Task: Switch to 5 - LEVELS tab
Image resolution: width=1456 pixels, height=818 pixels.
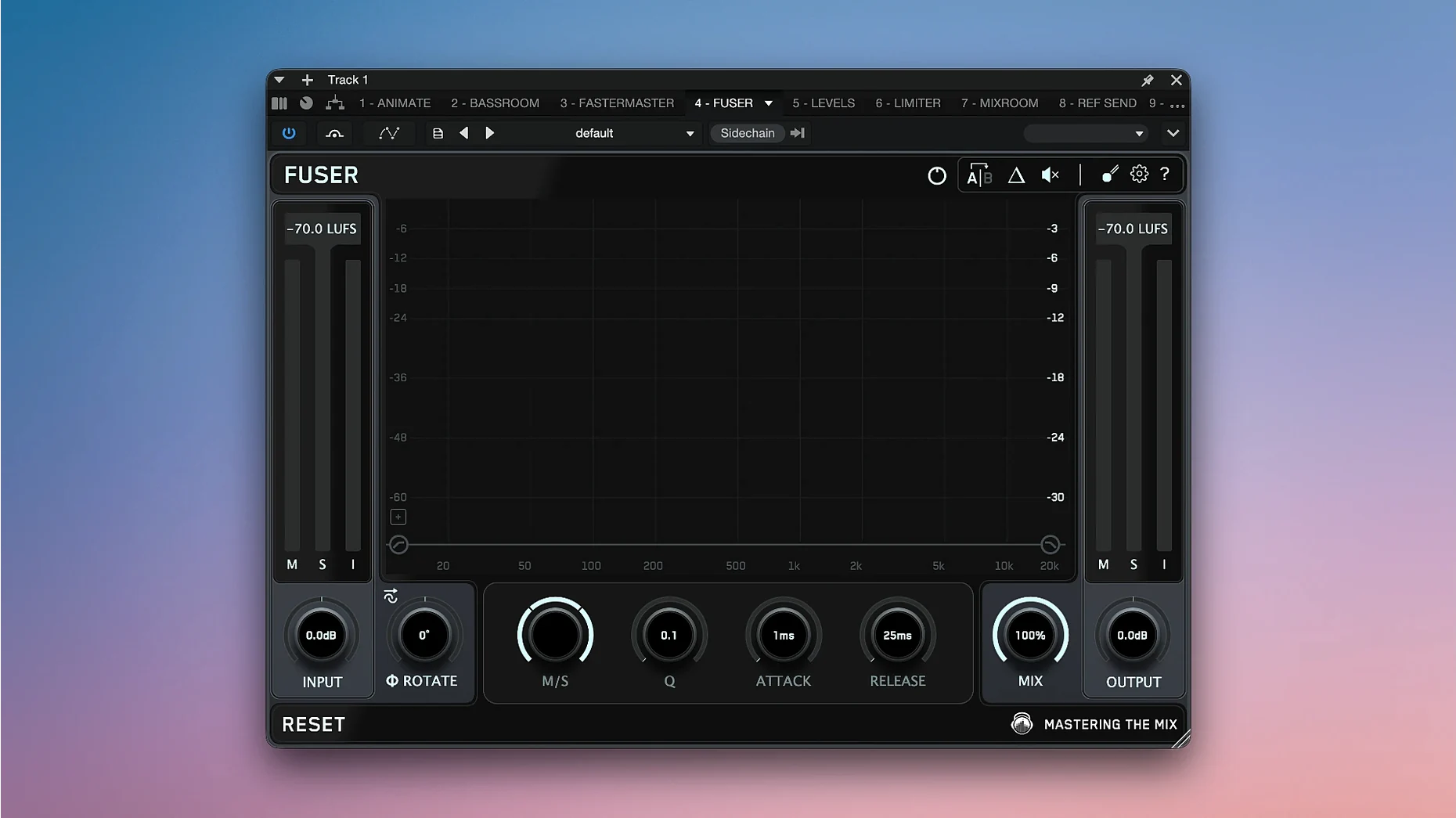Action: tap(824, 103)
